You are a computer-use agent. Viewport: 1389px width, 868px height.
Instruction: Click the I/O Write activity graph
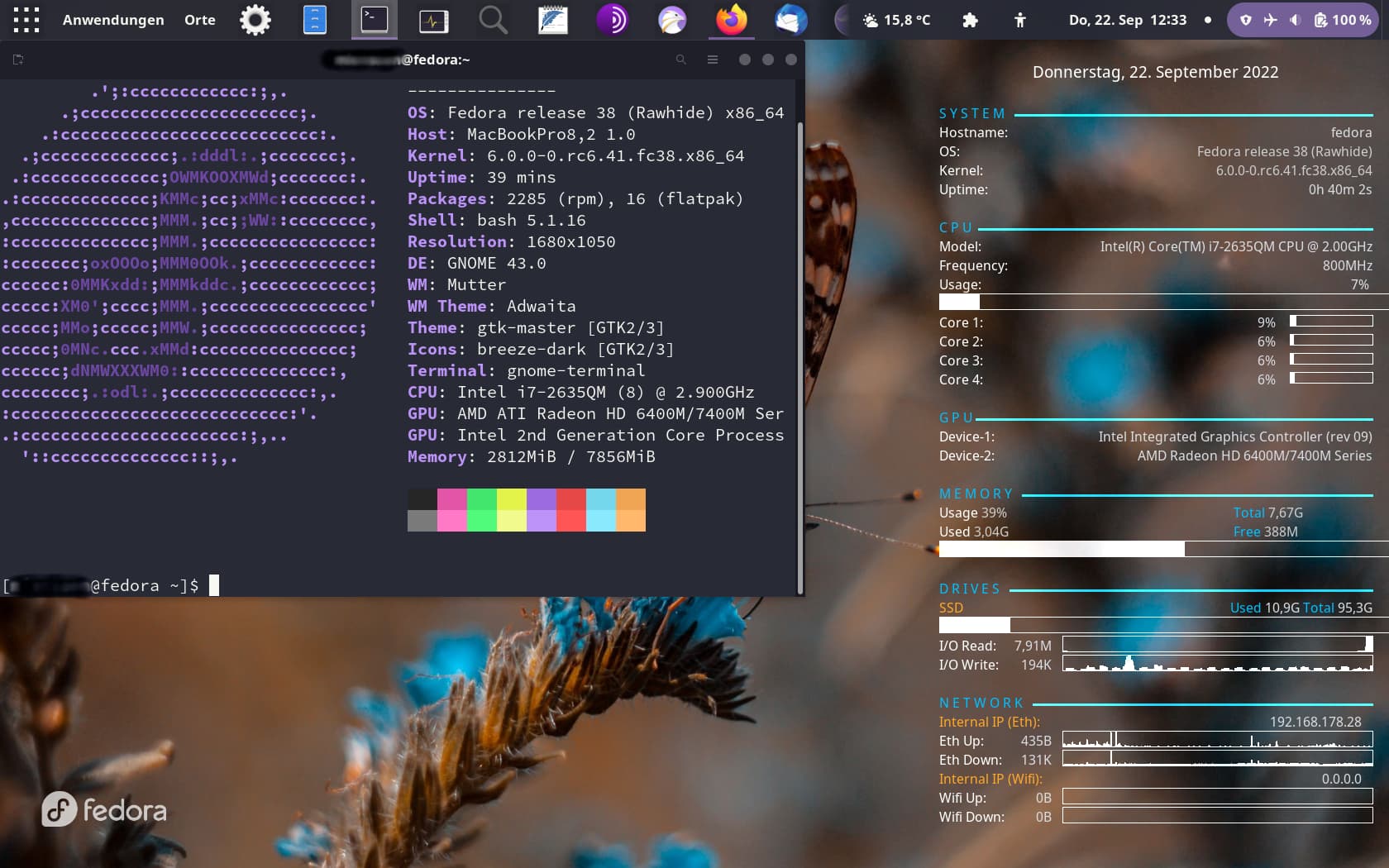1217,663
